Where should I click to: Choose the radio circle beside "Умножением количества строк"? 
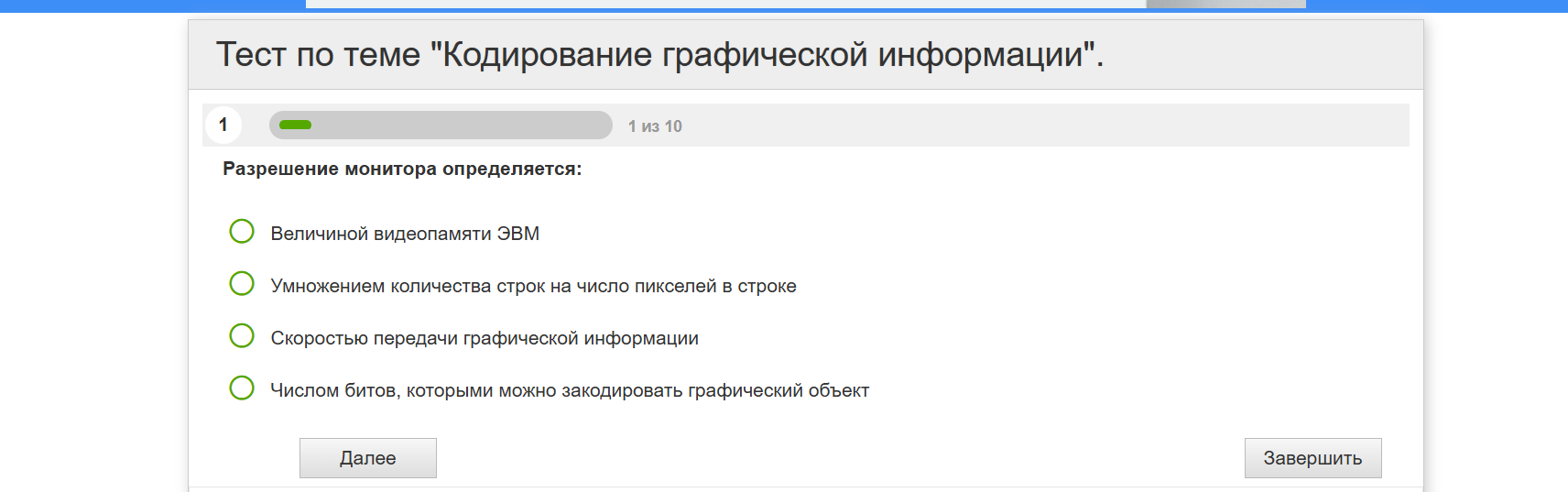click(x=242, y=284)
